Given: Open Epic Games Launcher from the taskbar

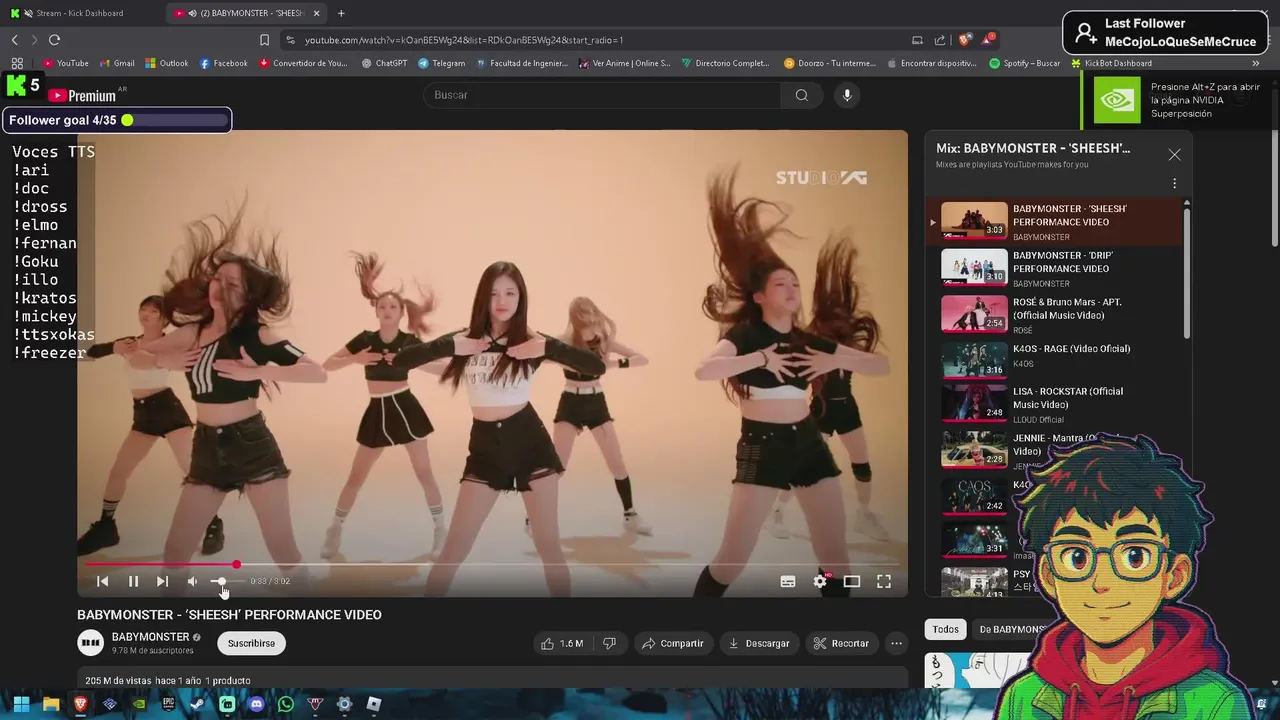Looking at the screenshot, I should (168, 704).
